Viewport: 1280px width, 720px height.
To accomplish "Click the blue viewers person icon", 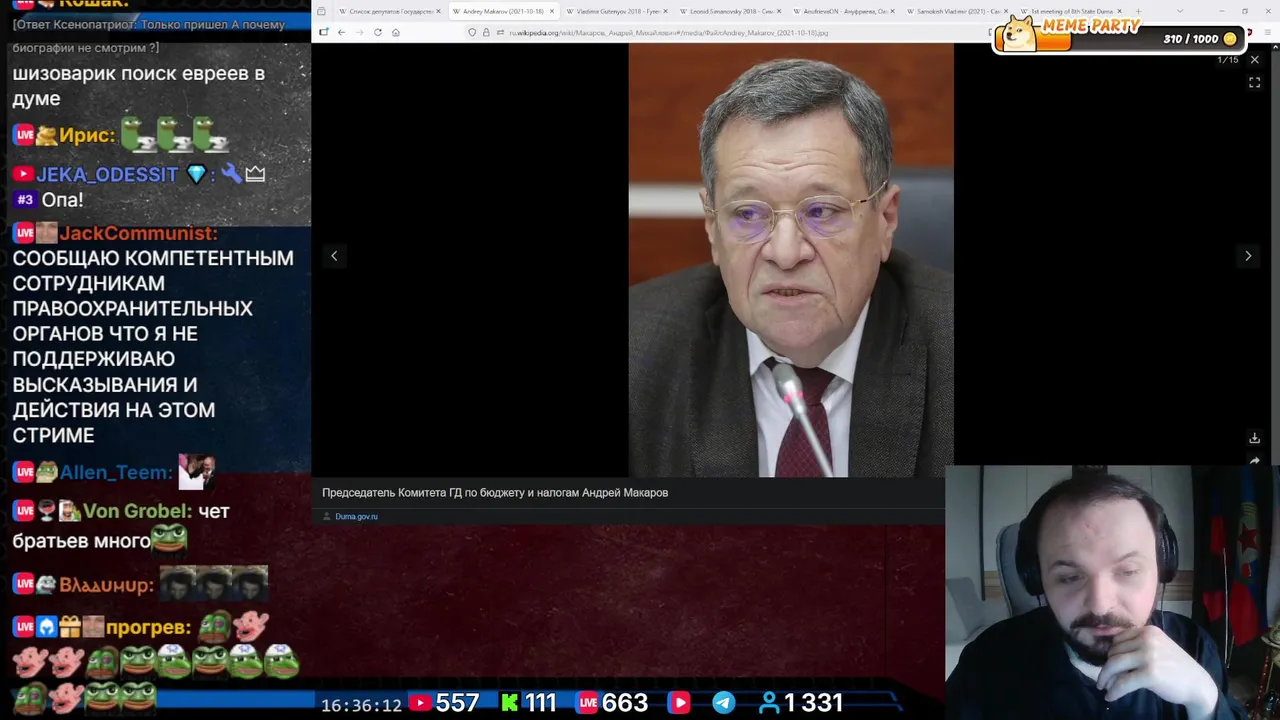I will pos(769,703).
